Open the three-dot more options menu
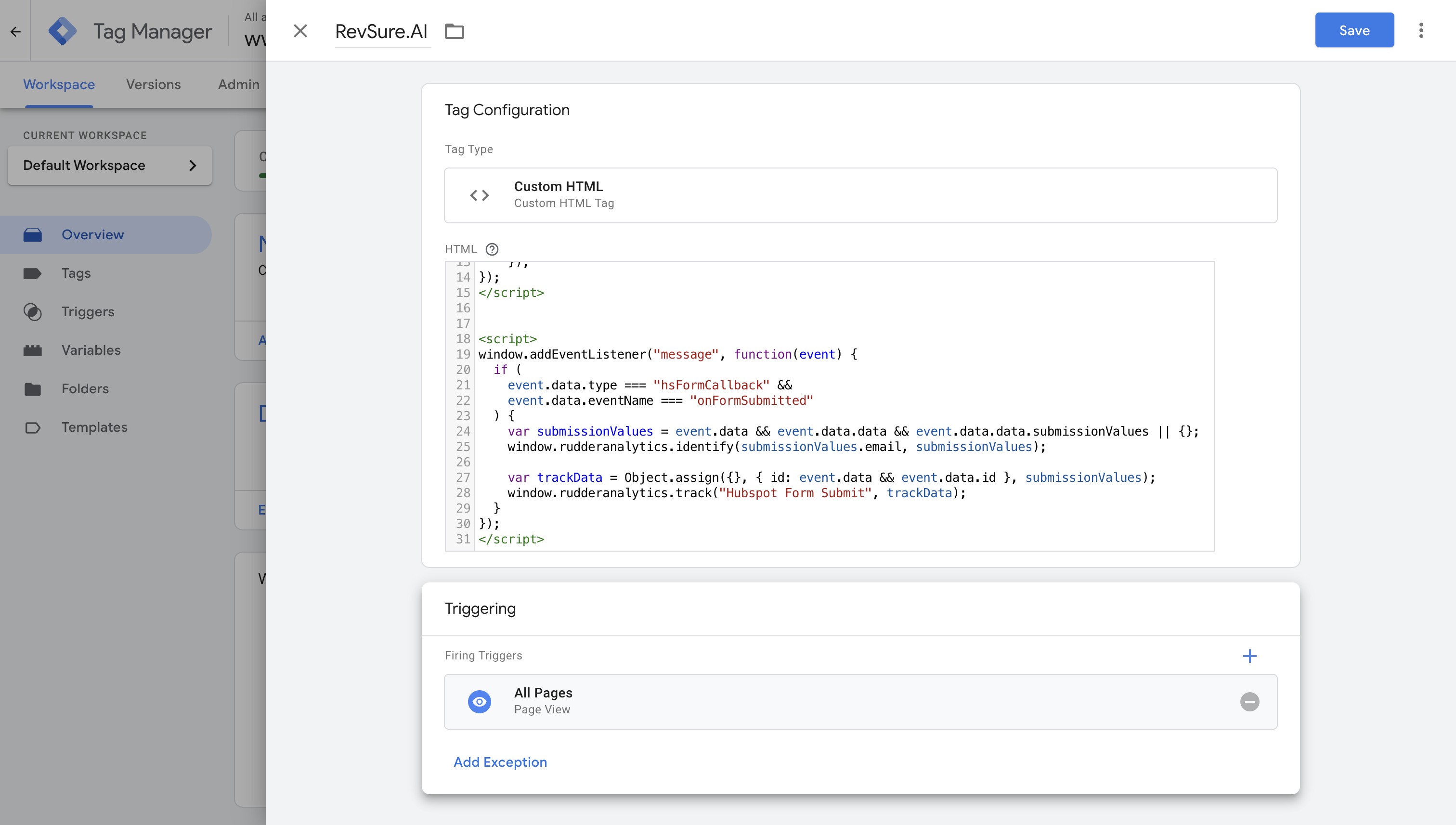This screenshot has width=1456, height=825. [x=1421, y=31]
